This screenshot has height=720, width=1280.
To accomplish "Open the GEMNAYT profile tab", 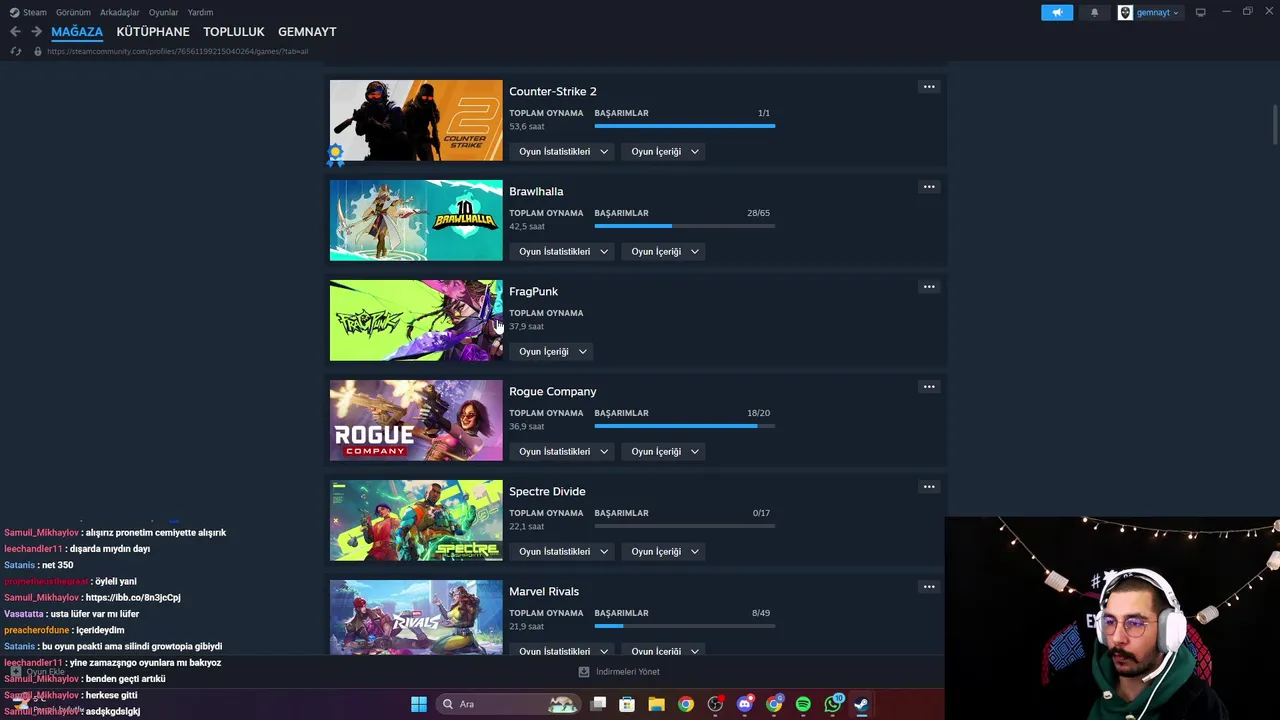I will click(307, 32).
